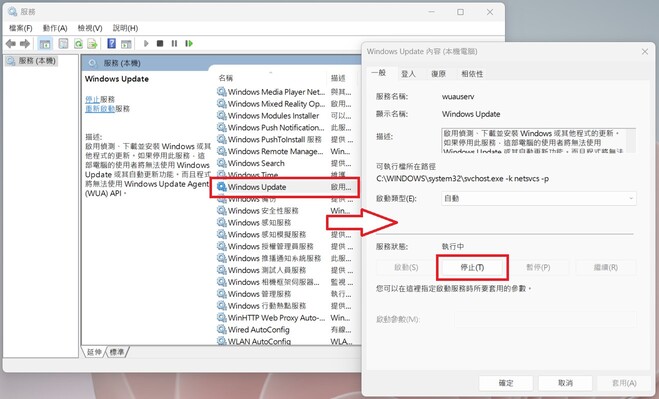Select 服務 (本機) in the left tree
659x399 pixels.
pyautogui.click(x=32, y=61)
